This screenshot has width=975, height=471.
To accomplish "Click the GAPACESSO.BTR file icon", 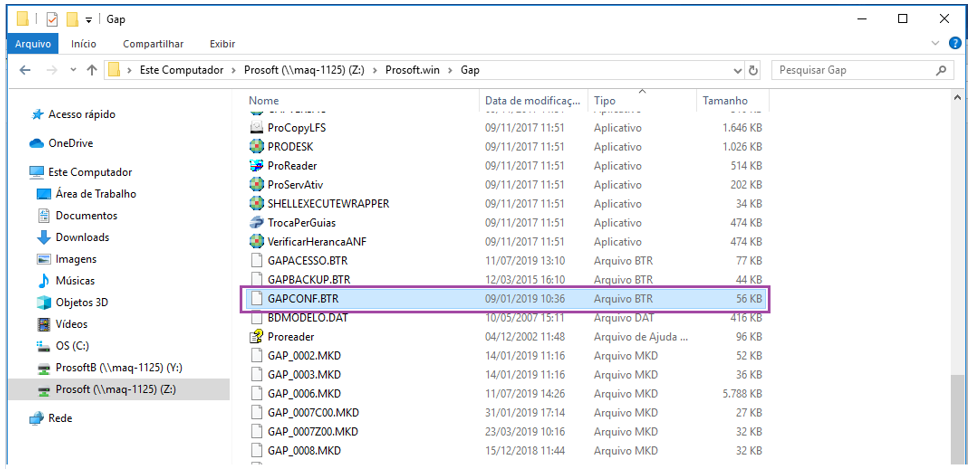I will 256,261.
